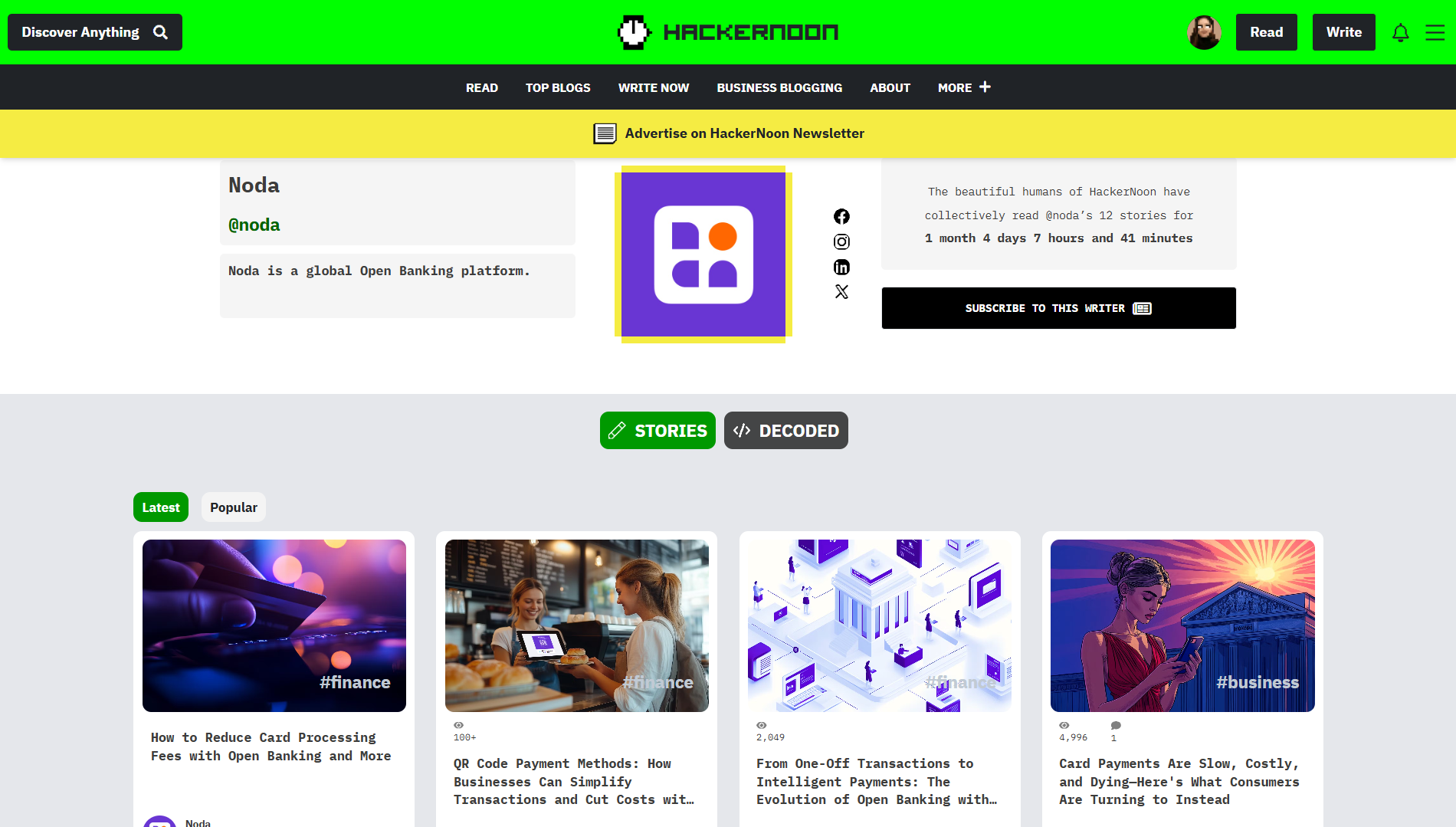
Task: Click the Write button in header
Action: (1344, 32)
